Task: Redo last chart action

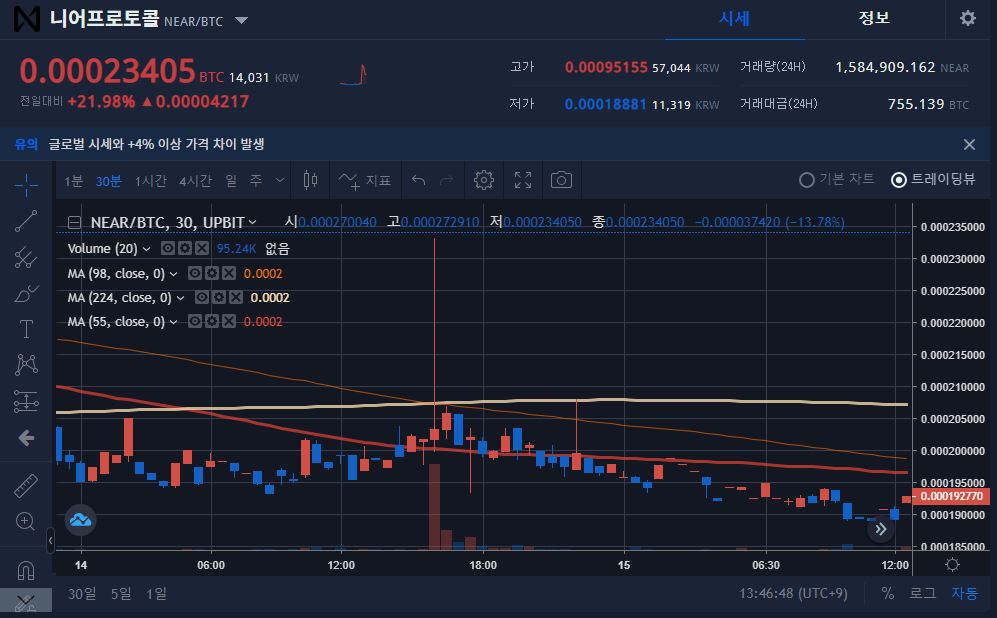Action: coord(446,181)
